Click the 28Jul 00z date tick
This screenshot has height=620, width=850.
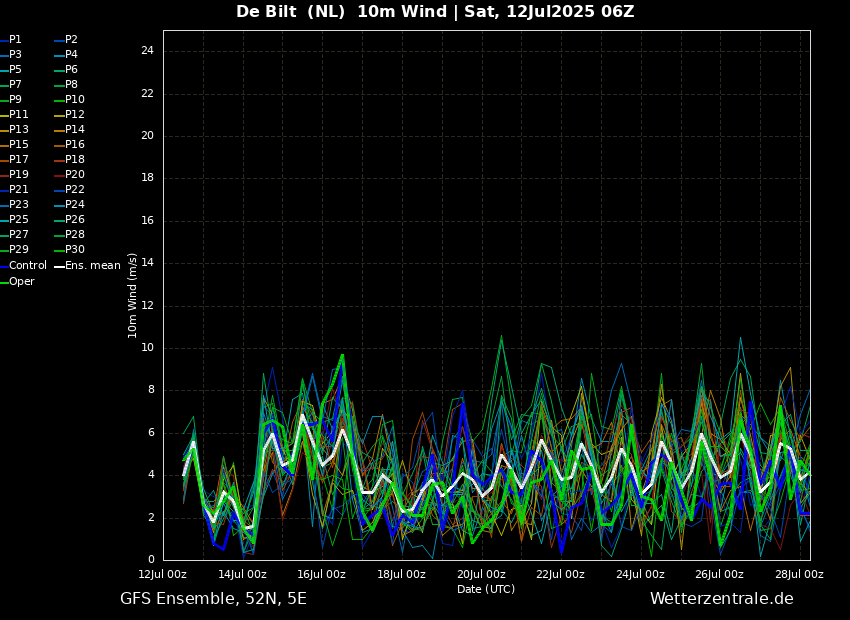(799, 574)
